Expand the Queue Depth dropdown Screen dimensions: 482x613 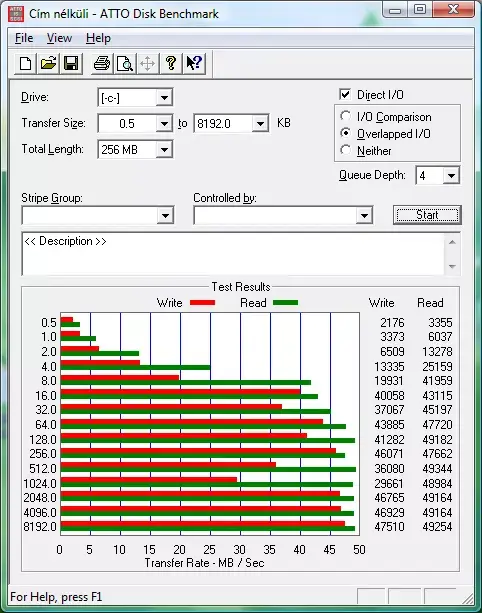point(451,176)
